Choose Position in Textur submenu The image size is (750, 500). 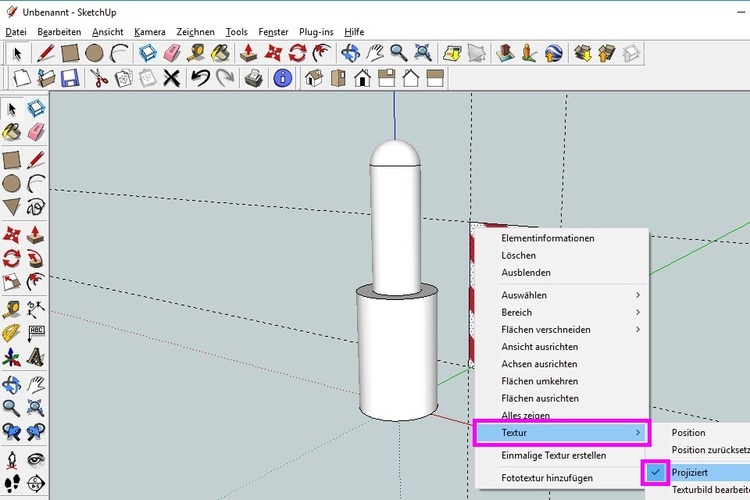[688, 433]
